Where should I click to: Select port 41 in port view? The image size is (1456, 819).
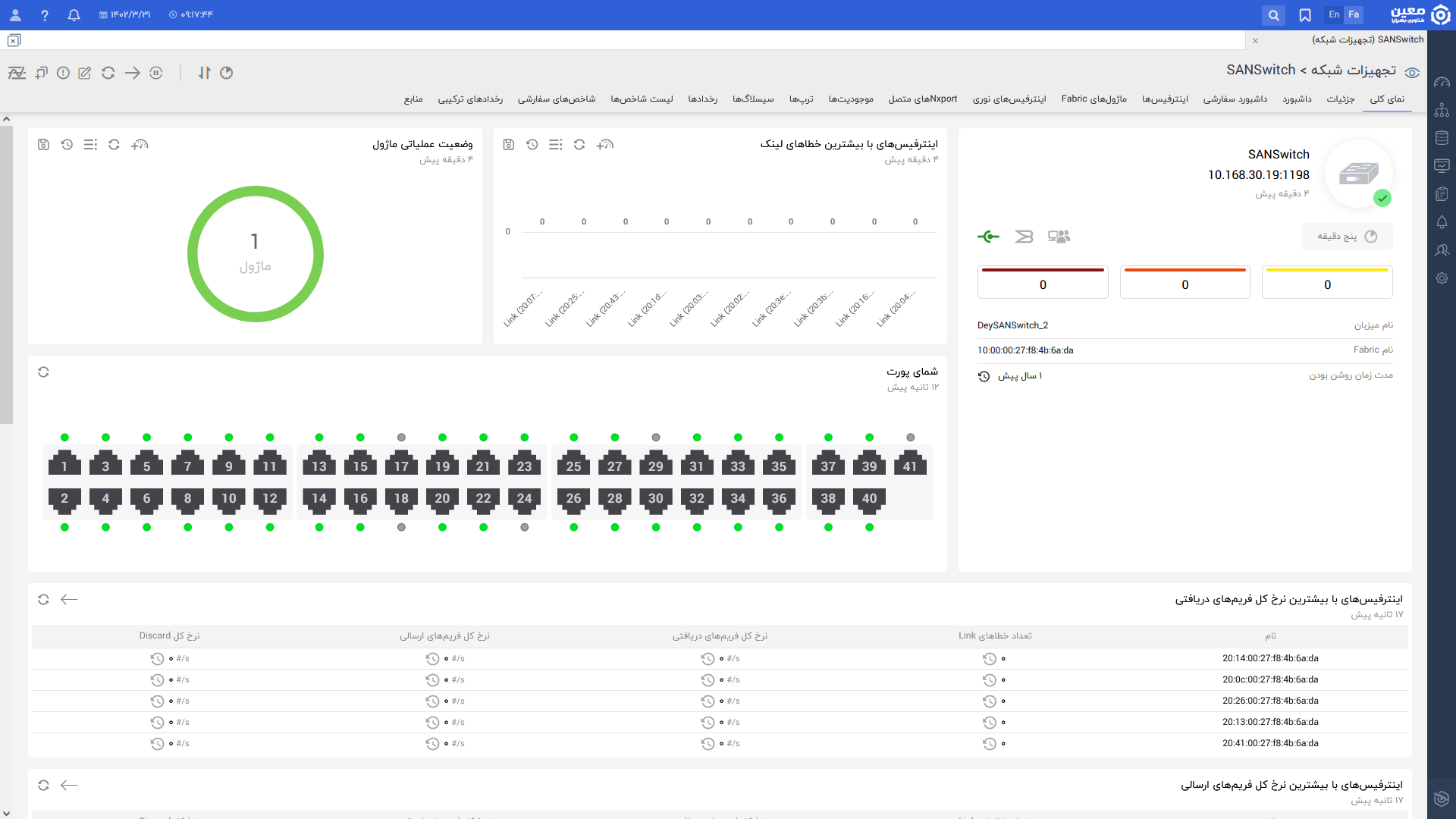[x=910, y=465]
